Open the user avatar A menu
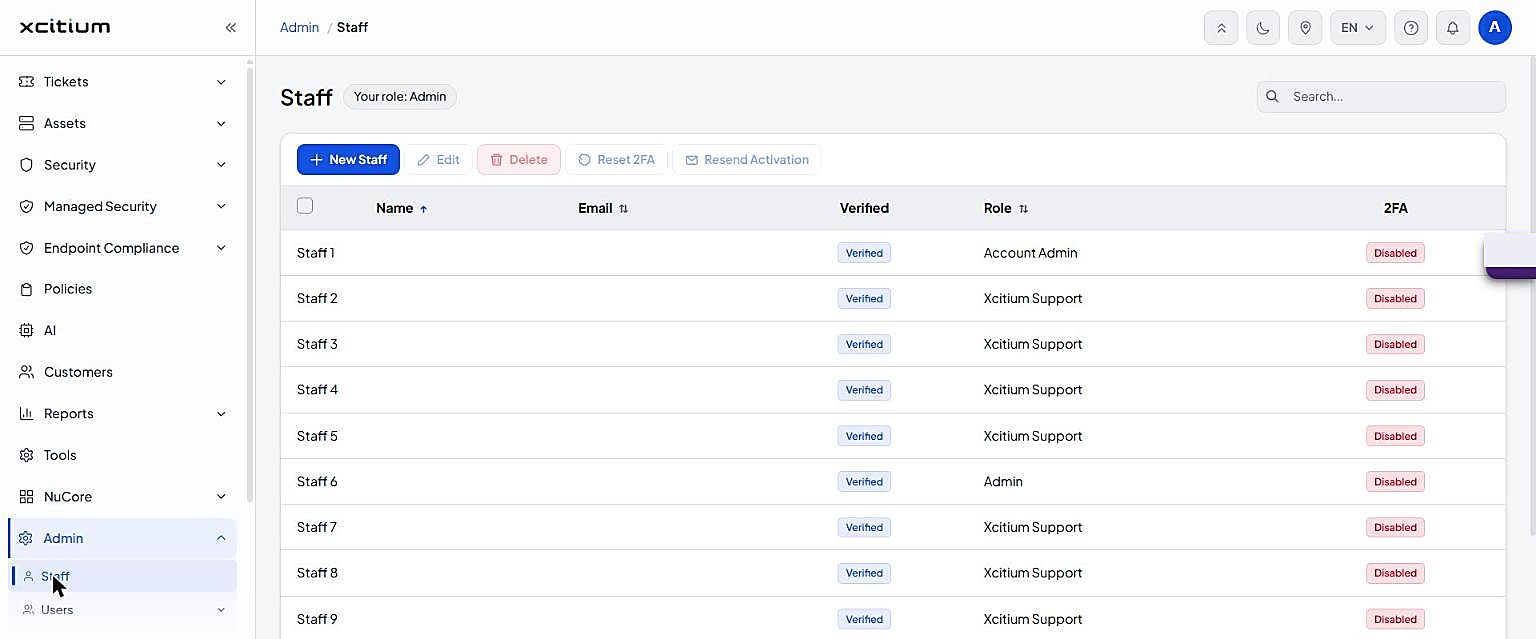 (1495, 28)
